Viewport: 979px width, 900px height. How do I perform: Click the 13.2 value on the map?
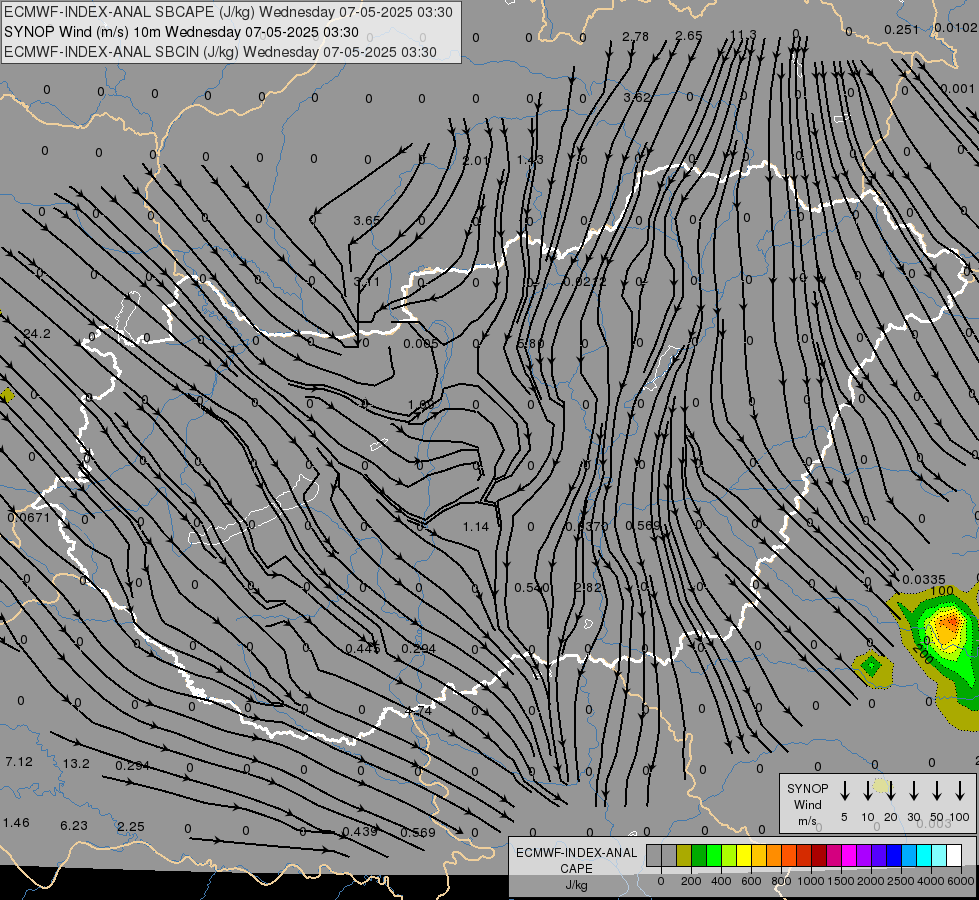click(x=76, y=764)
